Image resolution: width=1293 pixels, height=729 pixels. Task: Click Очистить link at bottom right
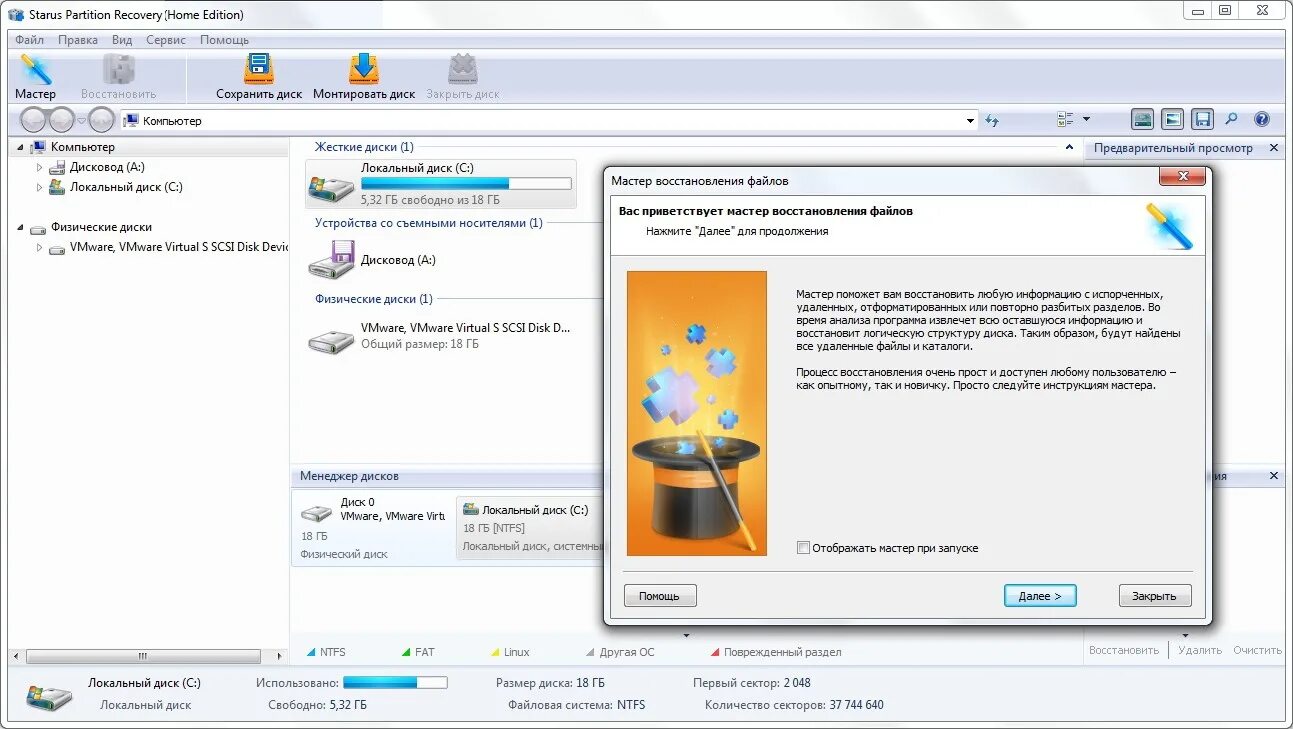(1257, 650)
